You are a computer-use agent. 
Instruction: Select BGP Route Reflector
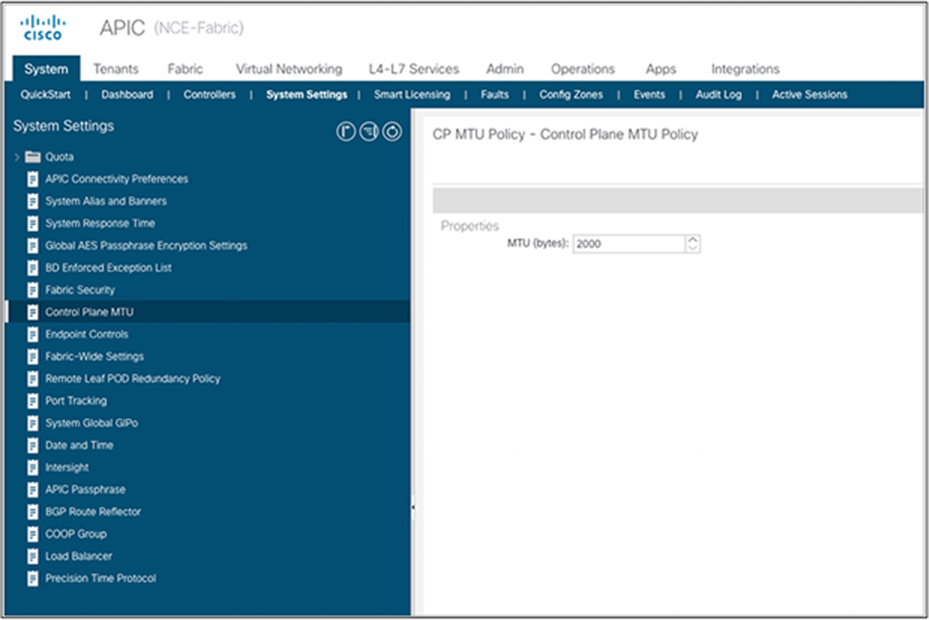pos(93,512)
